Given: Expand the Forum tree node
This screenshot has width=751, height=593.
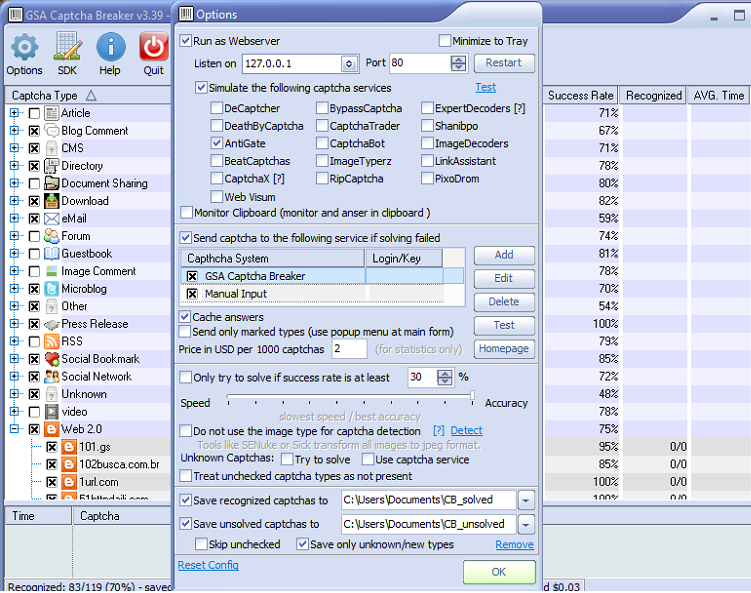Looking at the screenshot, I should click(x=14, y=236).
